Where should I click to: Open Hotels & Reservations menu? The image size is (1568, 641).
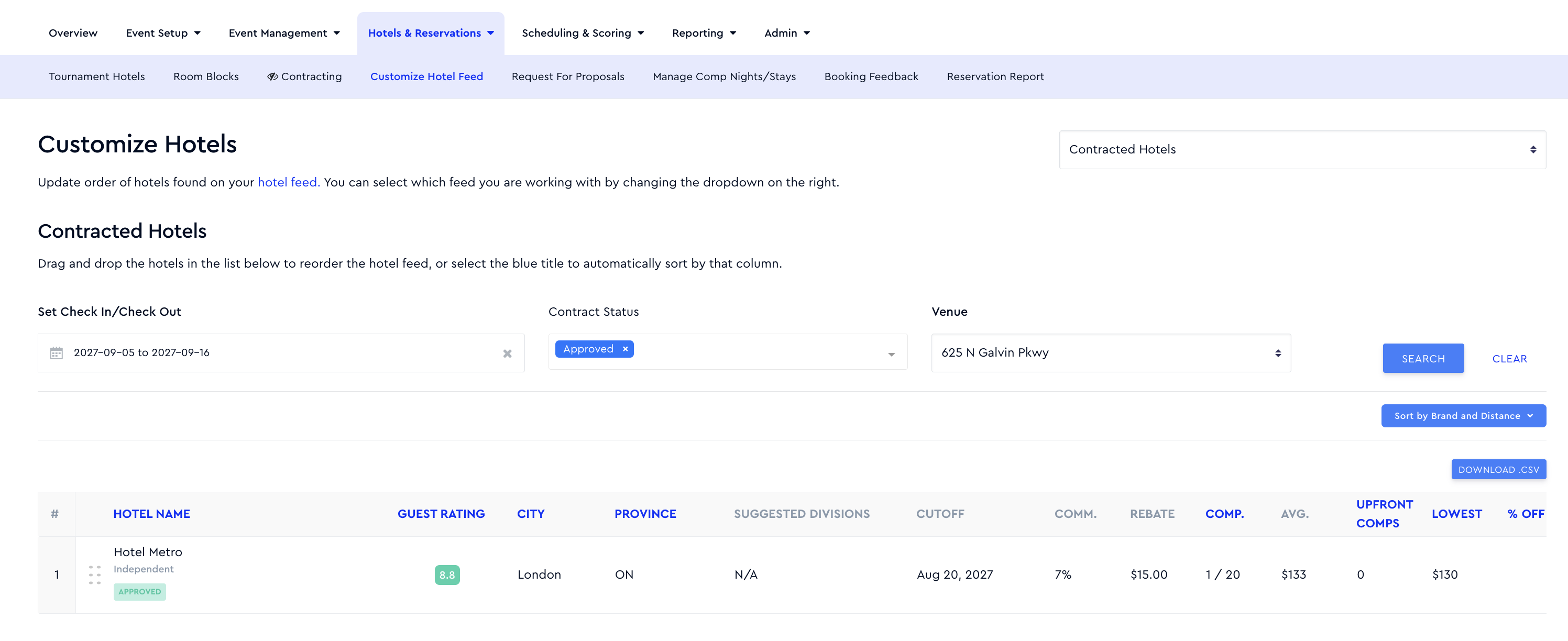(x=431, y=33)
